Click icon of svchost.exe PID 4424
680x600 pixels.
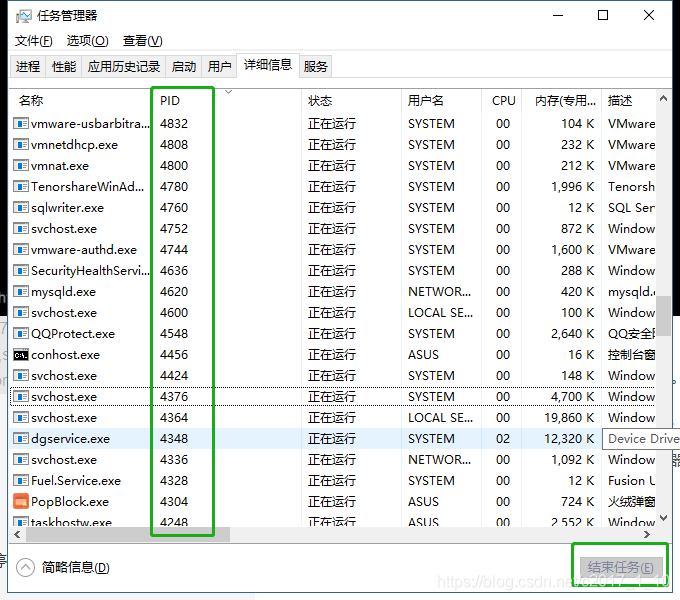(21, 375)
